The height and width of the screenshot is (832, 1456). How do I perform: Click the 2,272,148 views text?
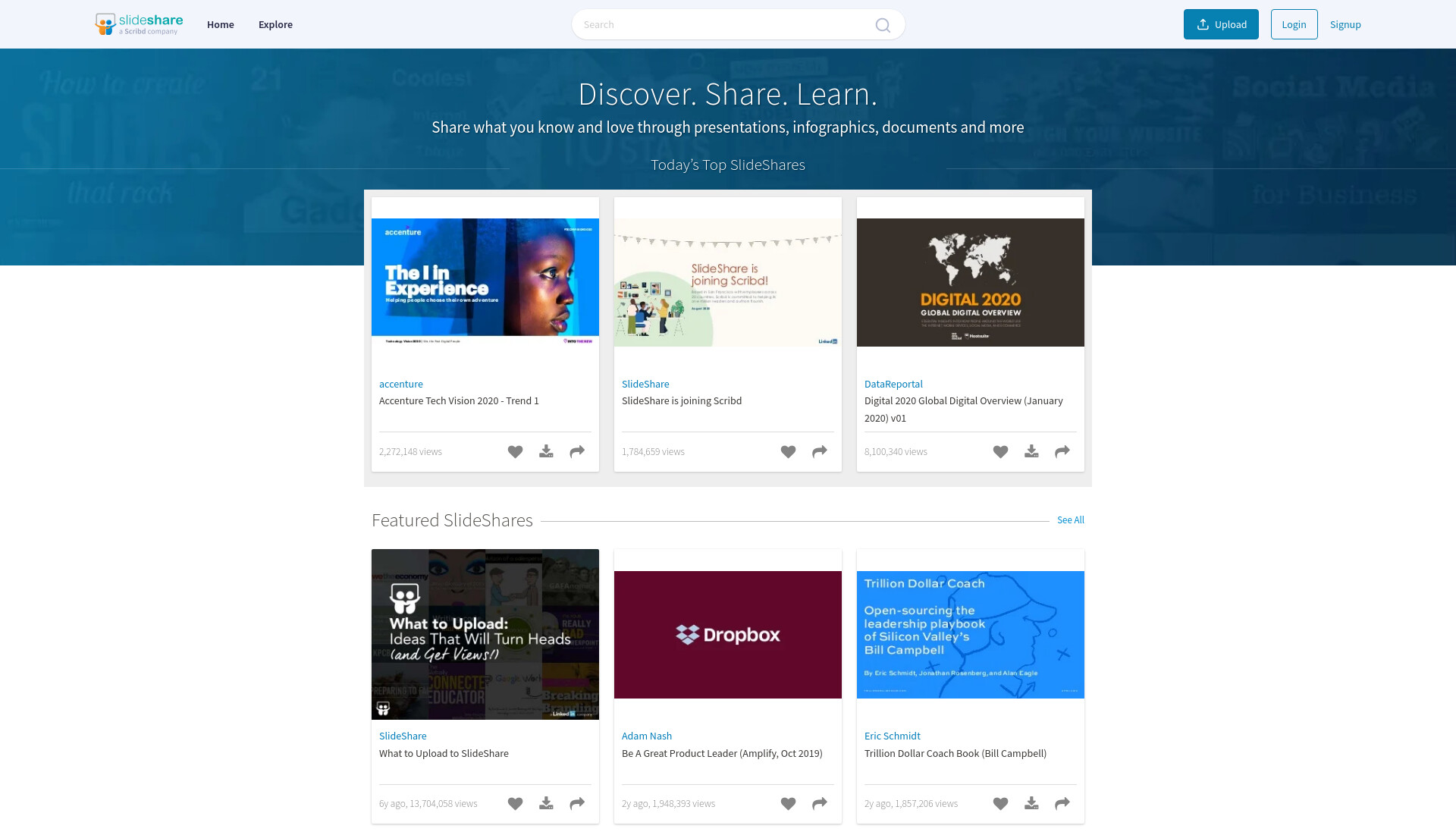[x=410, y=452]
